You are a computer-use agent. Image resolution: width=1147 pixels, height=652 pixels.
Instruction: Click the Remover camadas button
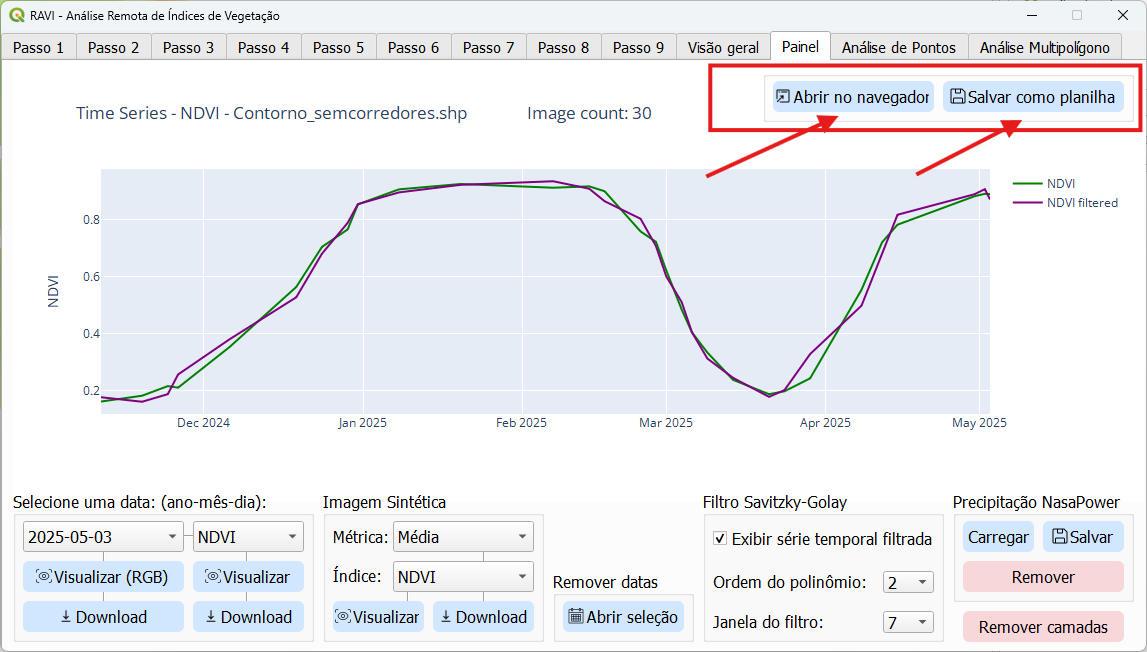click(1043, 627)
